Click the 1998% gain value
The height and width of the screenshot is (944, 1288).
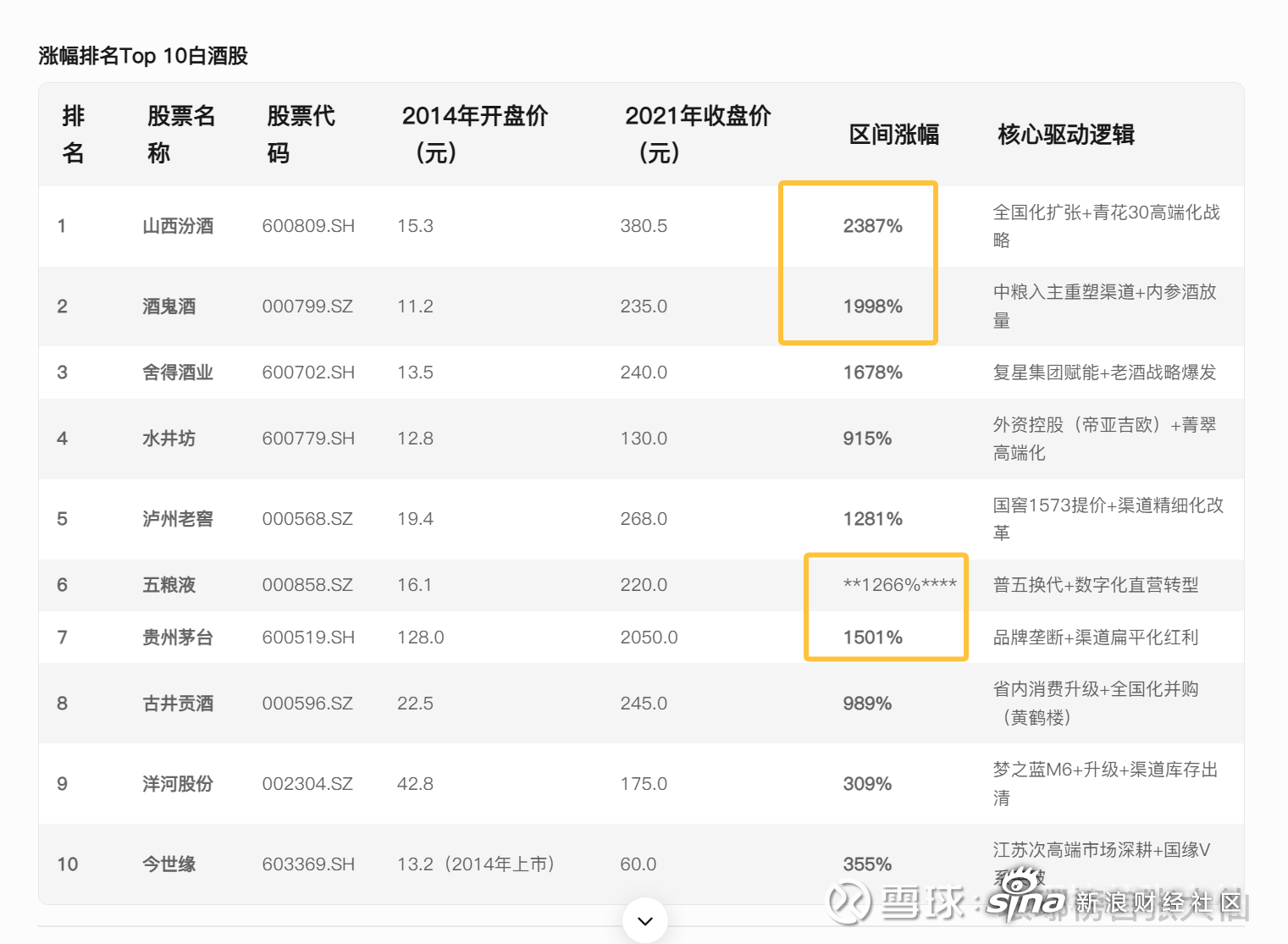click(873, 306)
